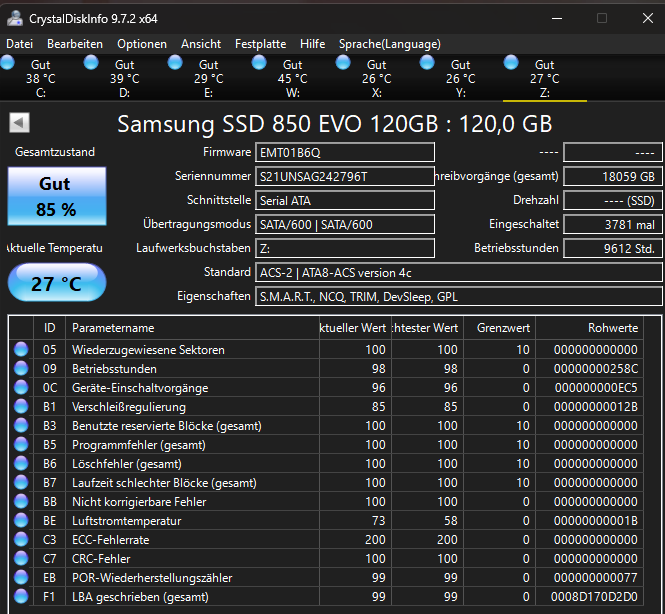The width and height of the screenshot is (665, 614).
Task: Switch to 29 °C drive E: tab
Action: pos(209,78)
